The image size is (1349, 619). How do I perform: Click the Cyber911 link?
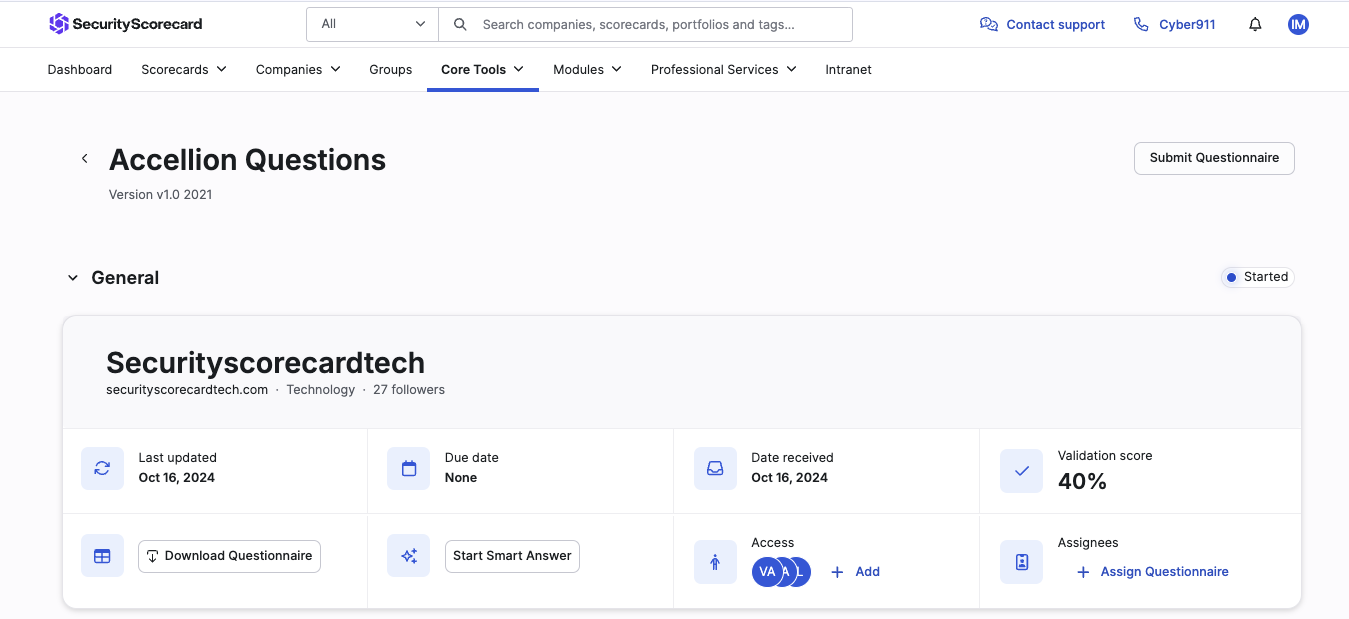1187,24
